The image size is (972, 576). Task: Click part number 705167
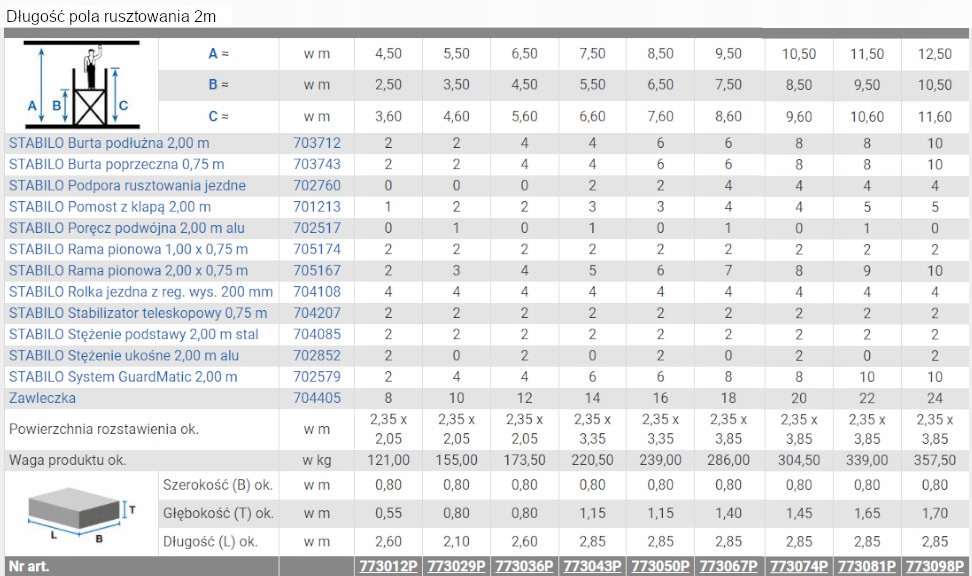tap(317, 270)
